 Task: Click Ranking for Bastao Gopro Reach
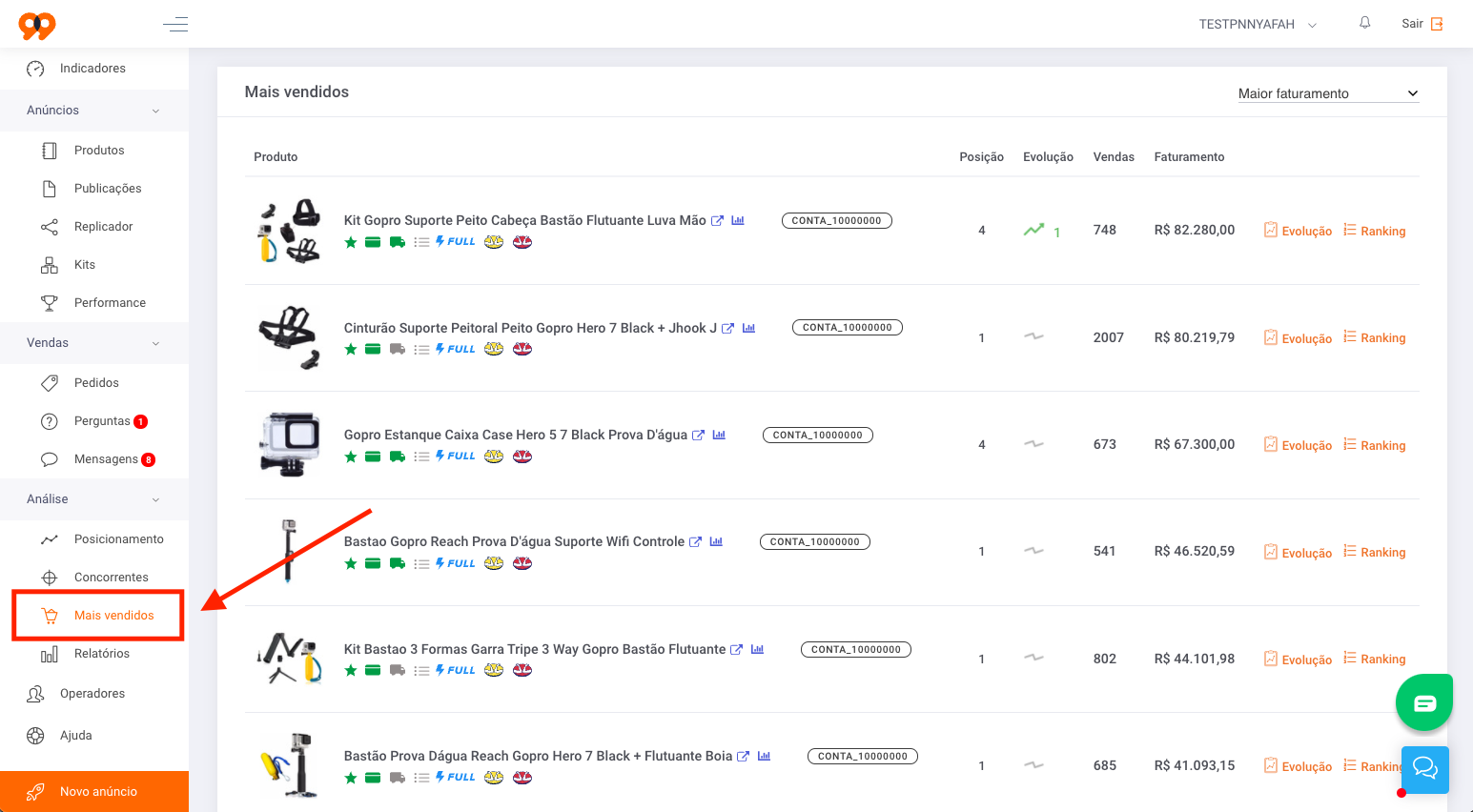point(1374,552)
